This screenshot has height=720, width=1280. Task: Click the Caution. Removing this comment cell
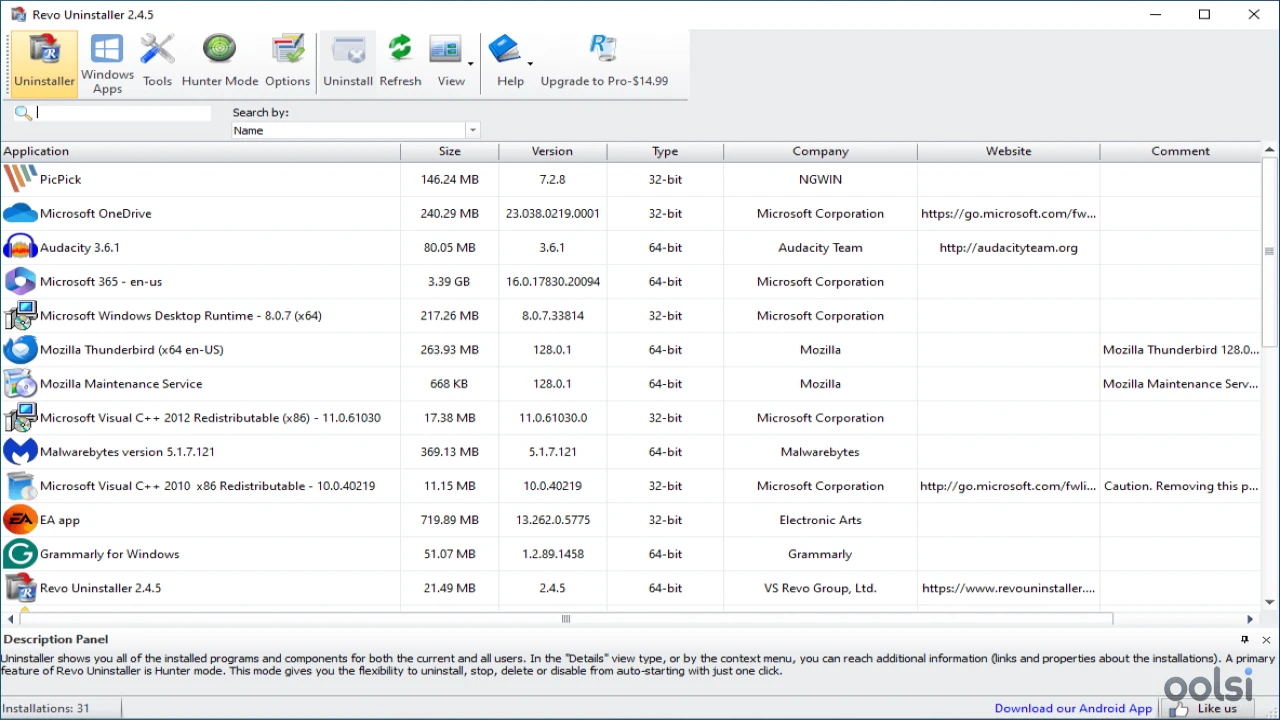tap(1180, 485)
